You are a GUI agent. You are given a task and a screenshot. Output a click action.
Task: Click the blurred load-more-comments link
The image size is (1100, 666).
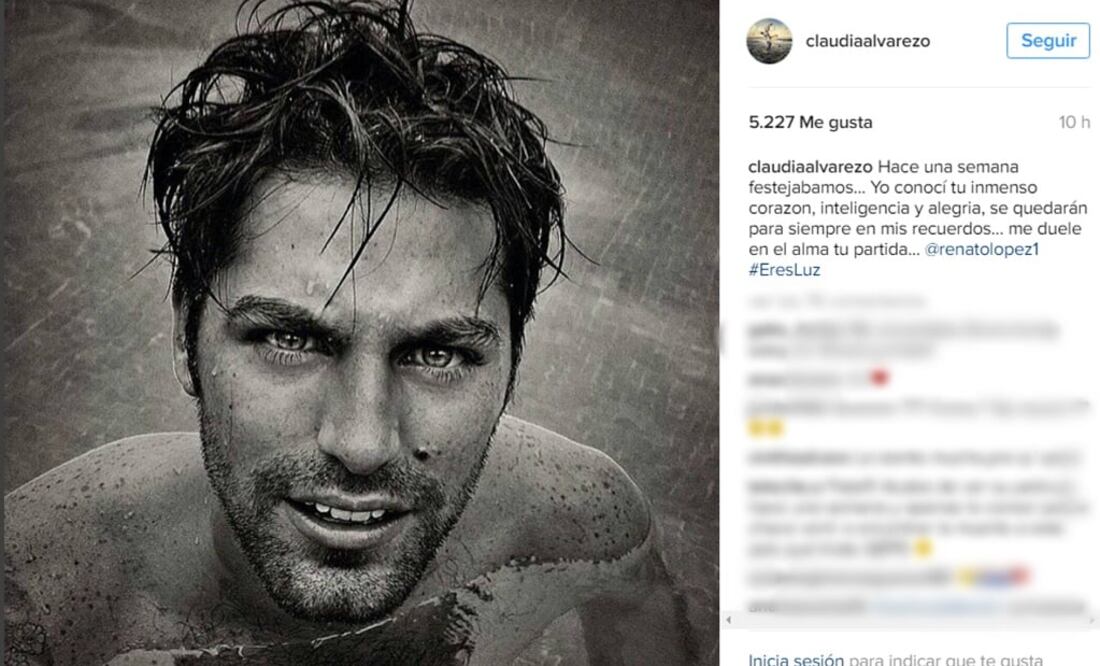(837, 302)
